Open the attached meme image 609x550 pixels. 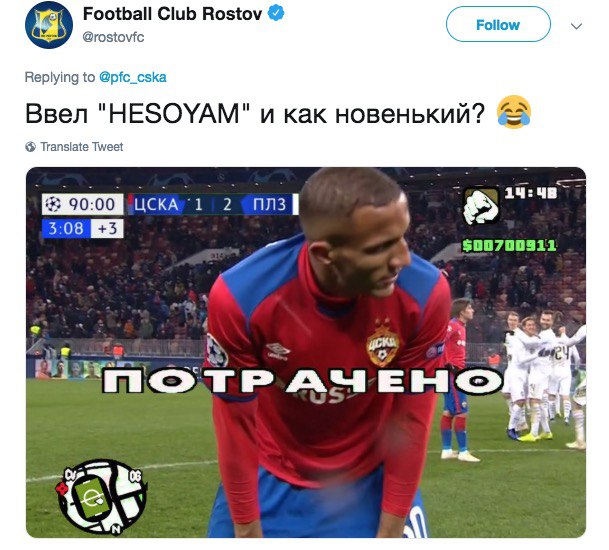[x=306, y=352]
